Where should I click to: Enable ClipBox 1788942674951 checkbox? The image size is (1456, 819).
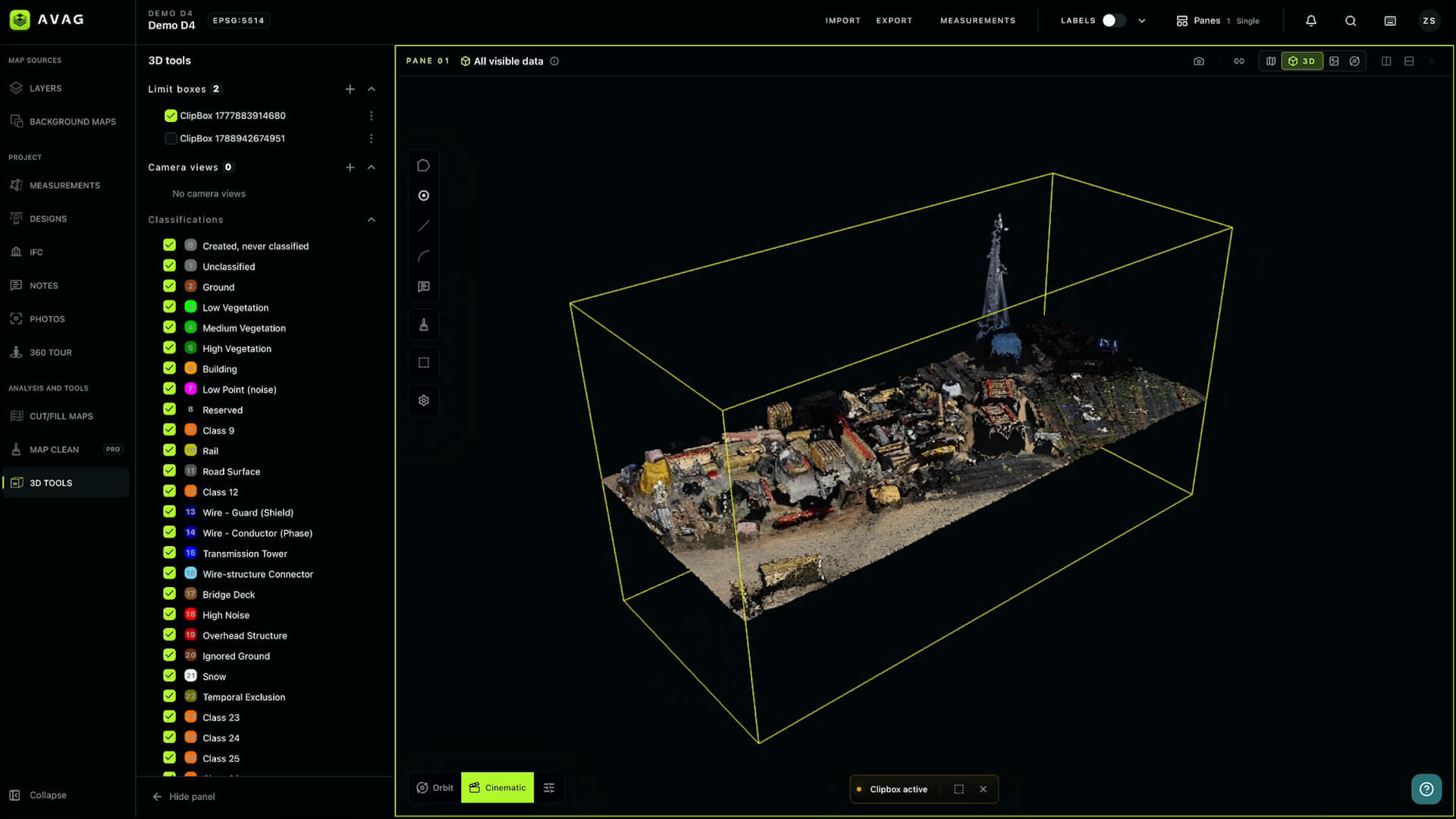171,139
